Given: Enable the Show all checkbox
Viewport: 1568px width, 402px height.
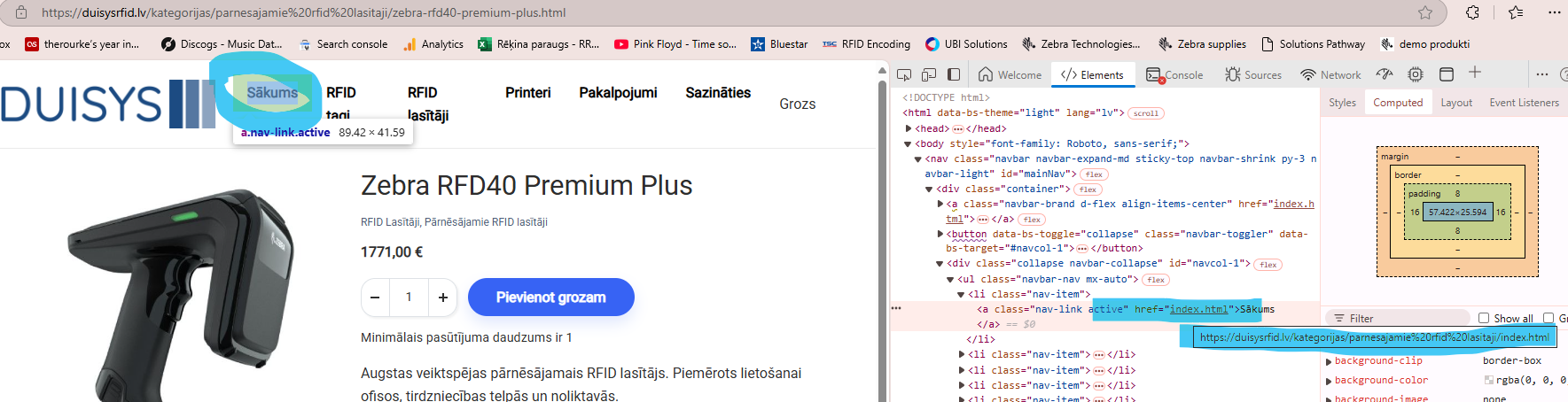Looking at the screenshot, I should pyautogui.click(x=1484, y=318).
